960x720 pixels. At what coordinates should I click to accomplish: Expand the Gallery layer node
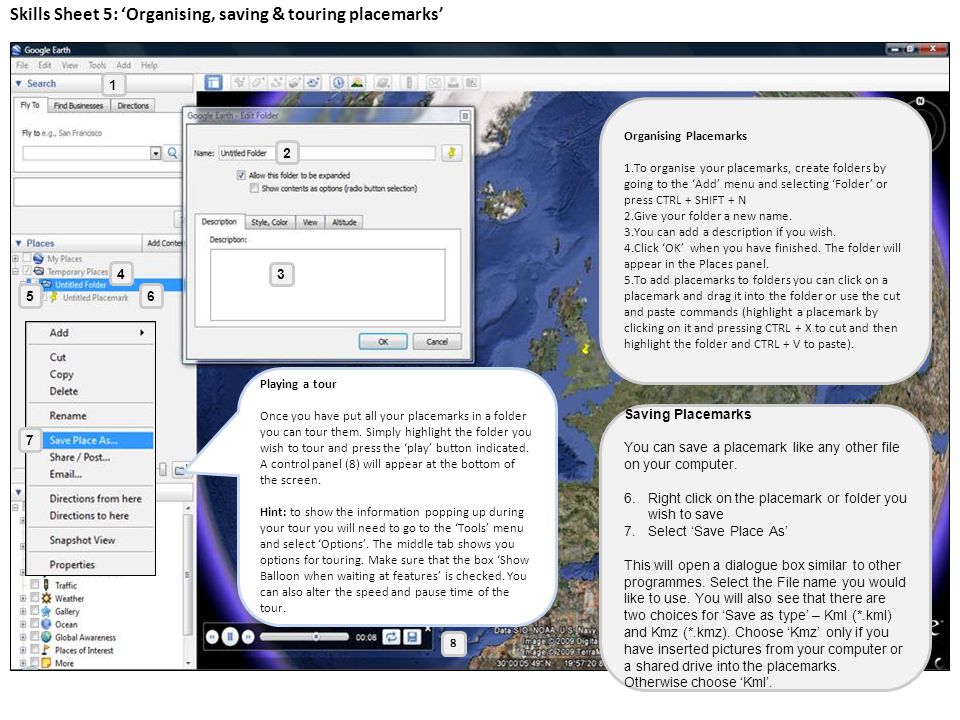point(23,611)
